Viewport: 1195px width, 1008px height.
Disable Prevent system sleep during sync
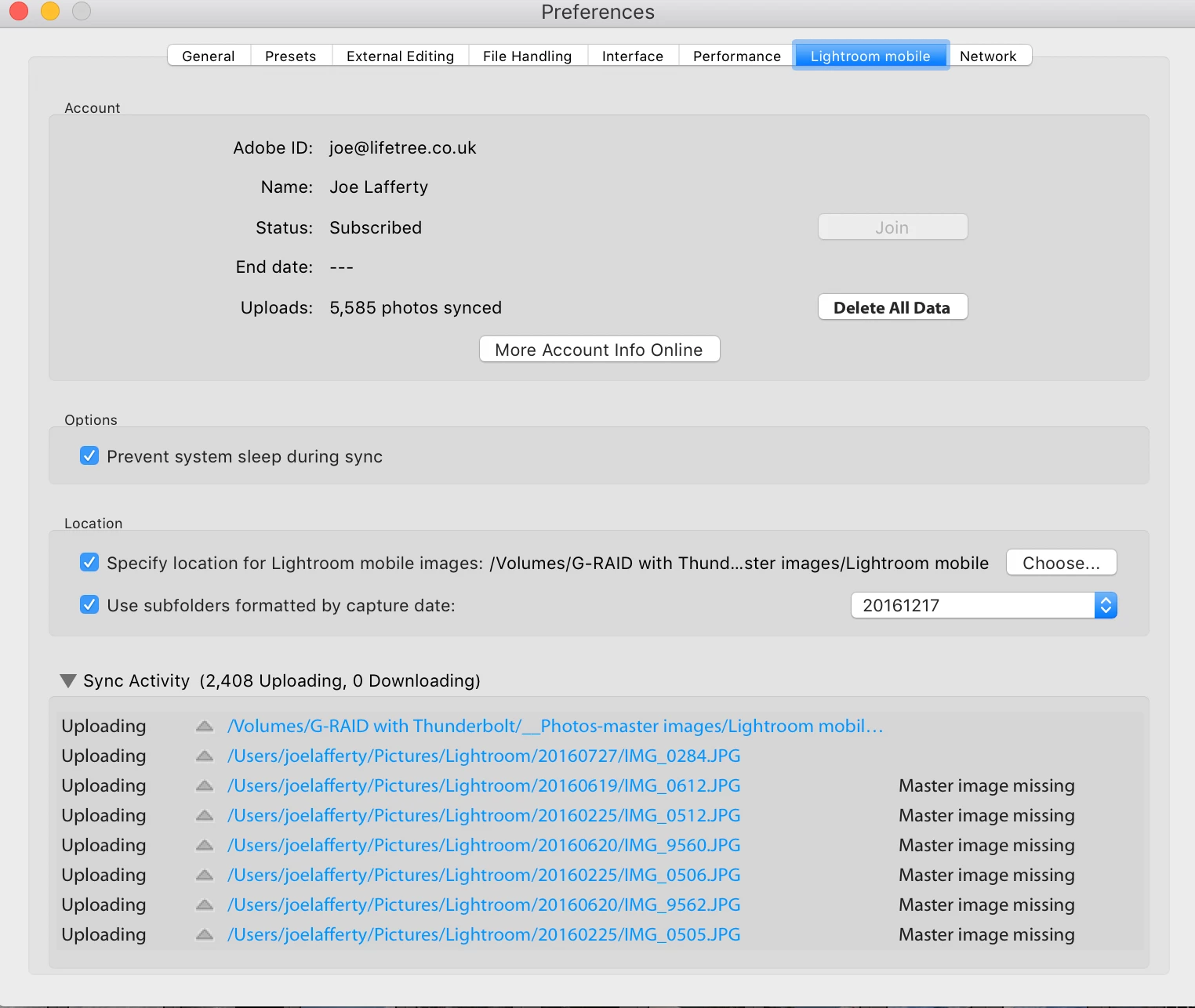(x=89, y=456)
